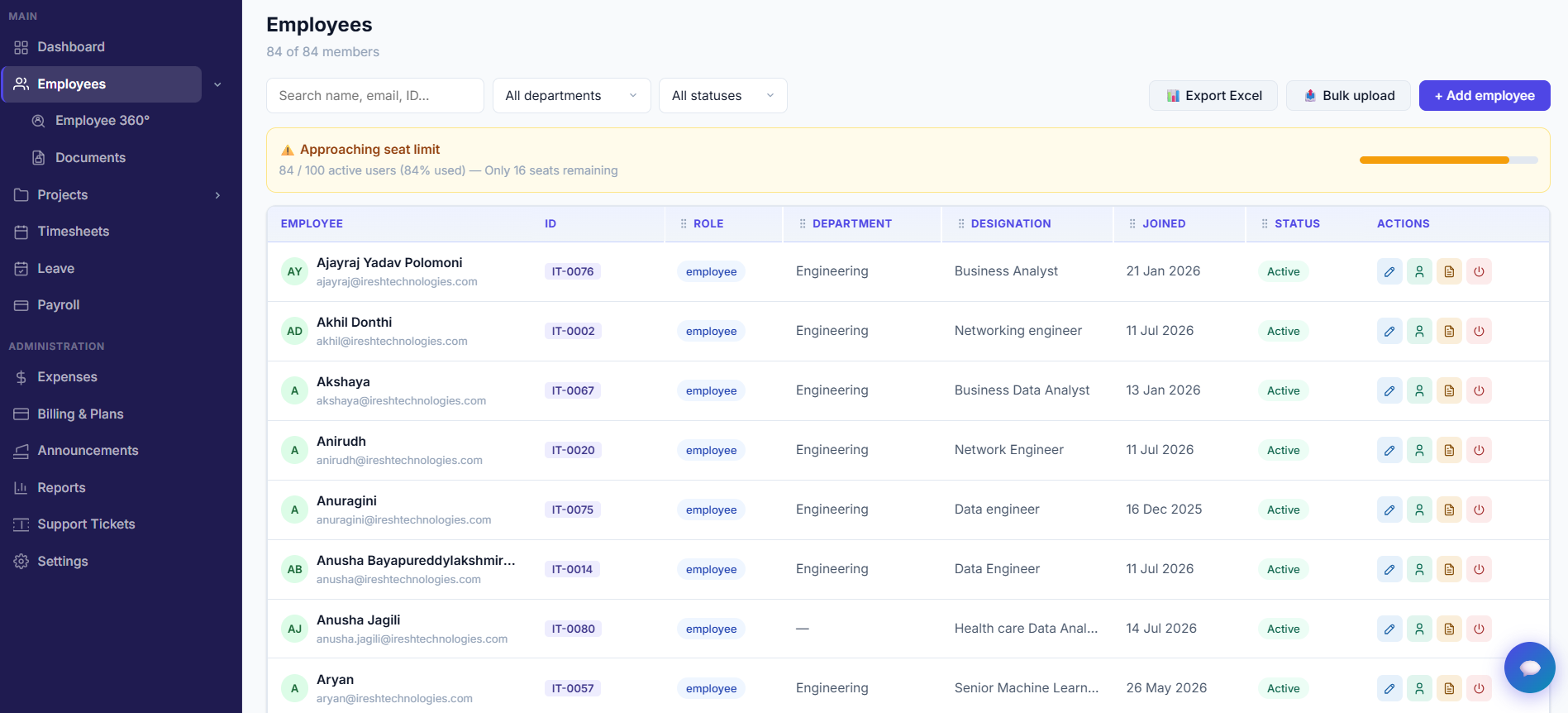Click the drag handle beside DEPARTMENT column
The image size is (1568, 713).
pos(803,224)
